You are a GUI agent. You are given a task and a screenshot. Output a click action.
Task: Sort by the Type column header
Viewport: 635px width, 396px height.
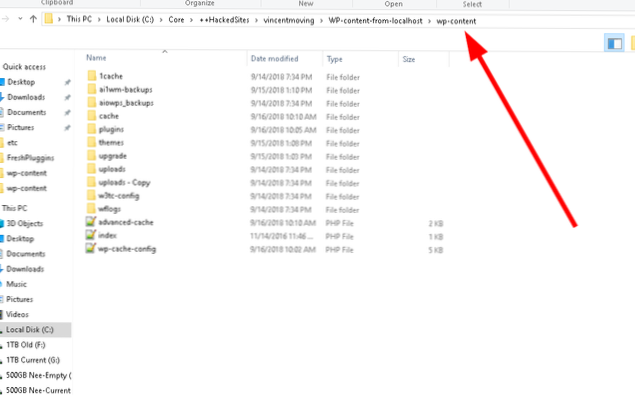[335, 59]
